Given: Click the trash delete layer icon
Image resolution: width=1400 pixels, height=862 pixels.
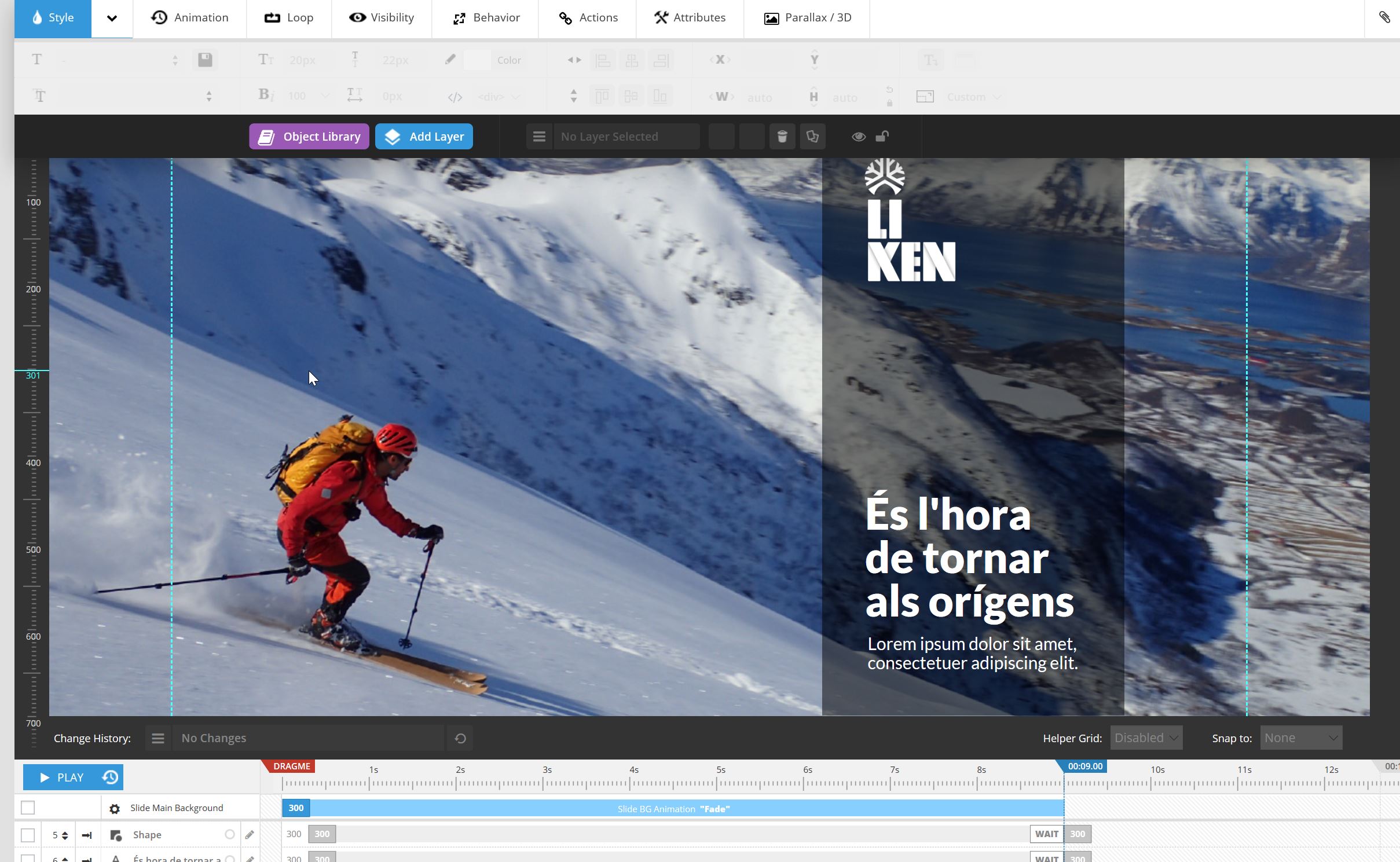Looking at the screenshot, I should pos(782,137).
